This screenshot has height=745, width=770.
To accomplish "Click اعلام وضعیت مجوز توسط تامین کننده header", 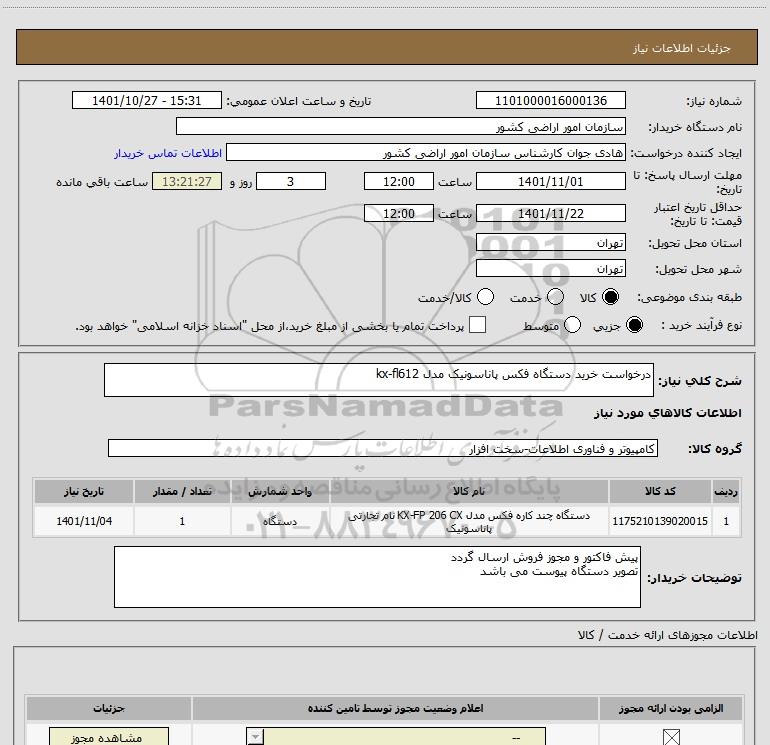I will (x=395, y=708).
